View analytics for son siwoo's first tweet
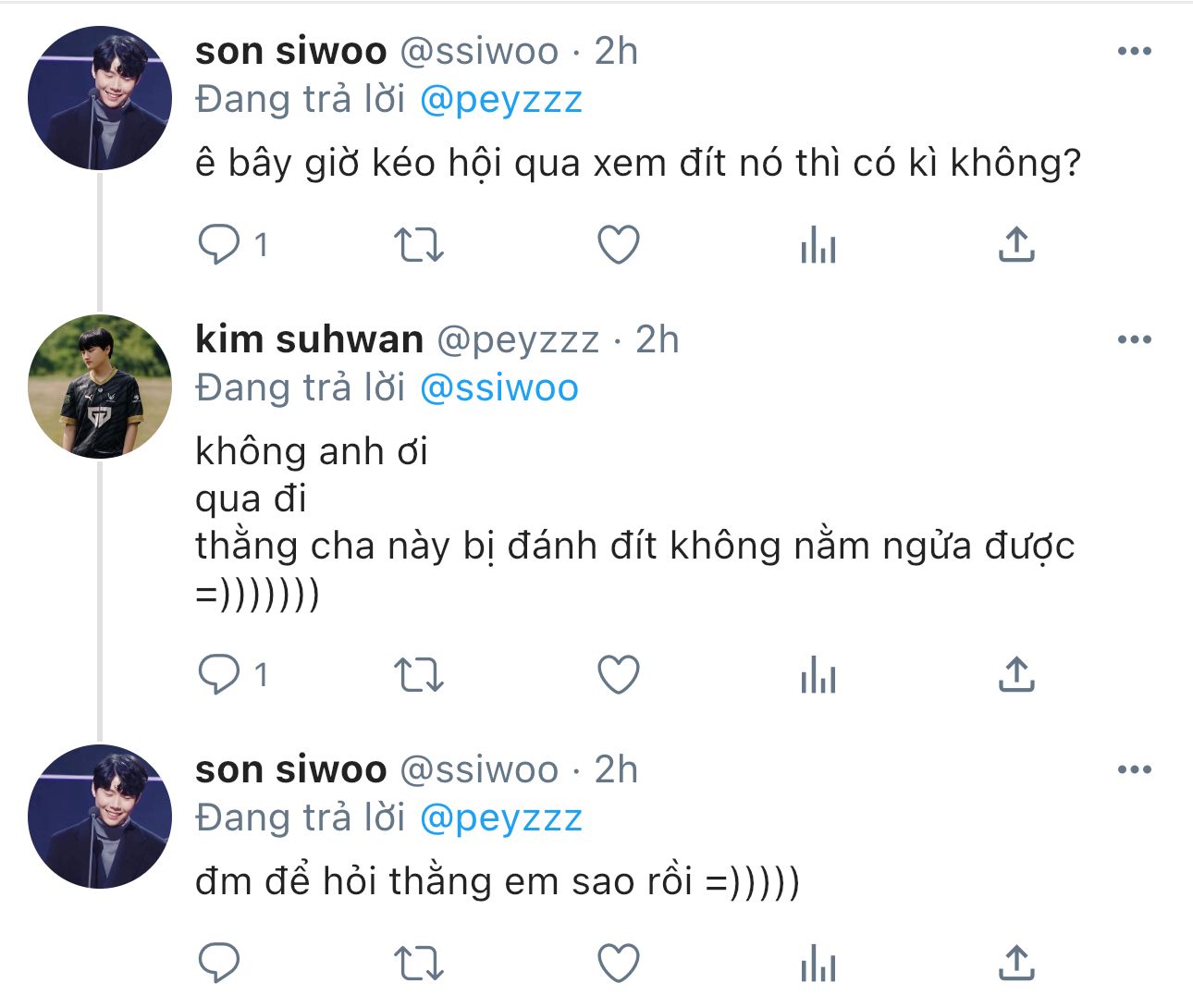This screenshot has width=1193, height=1008. pos(818,247)
